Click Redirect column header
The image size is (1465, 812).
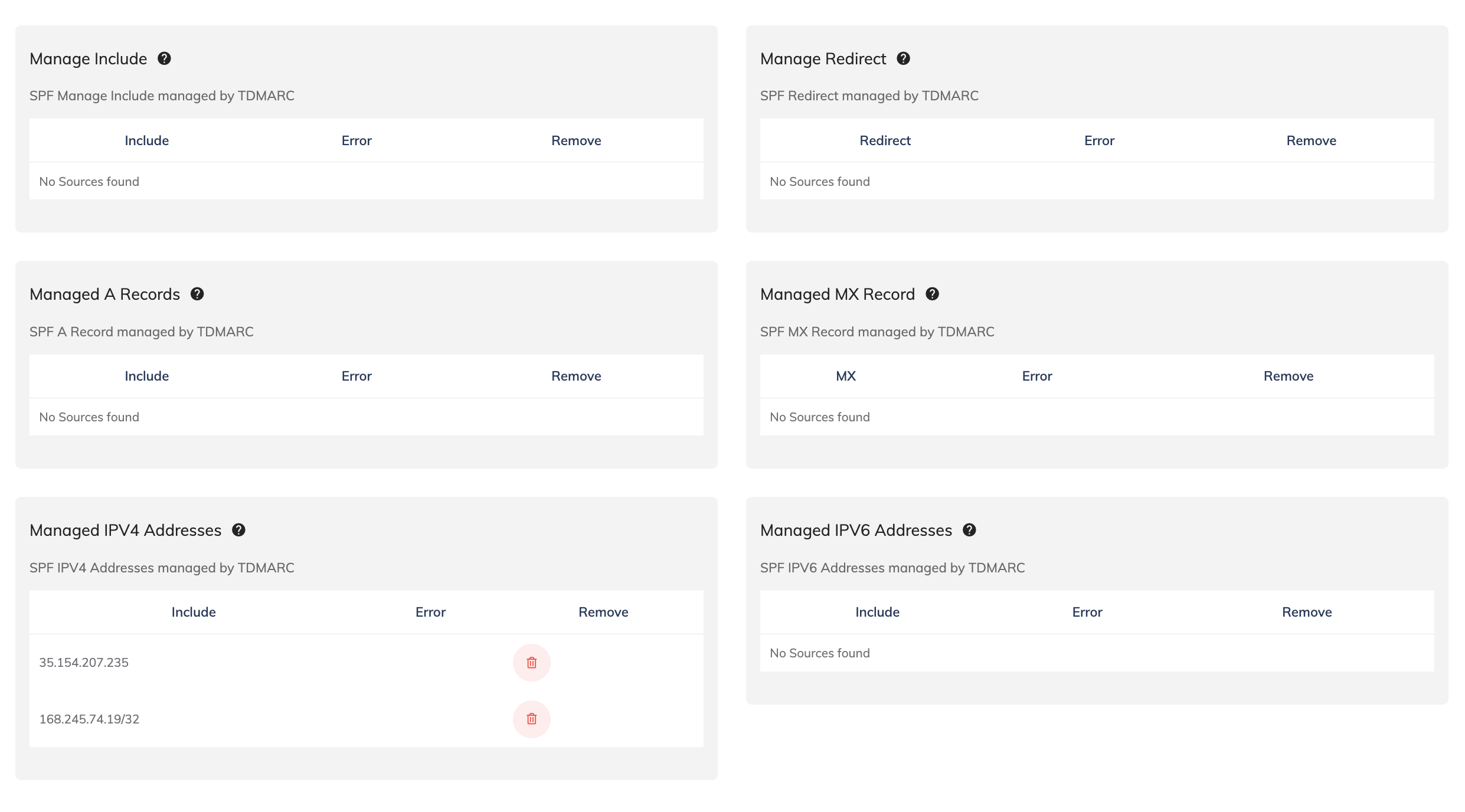coord(885,140)
